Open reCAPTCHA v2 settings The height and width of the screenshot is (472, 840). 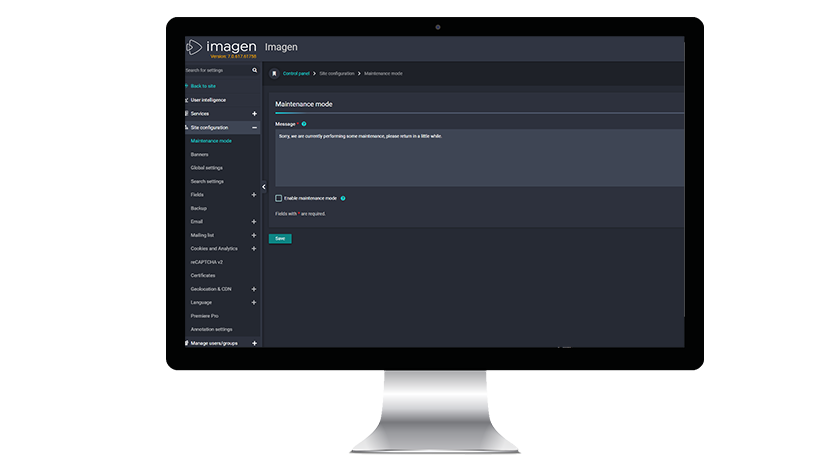click(206, 263)
